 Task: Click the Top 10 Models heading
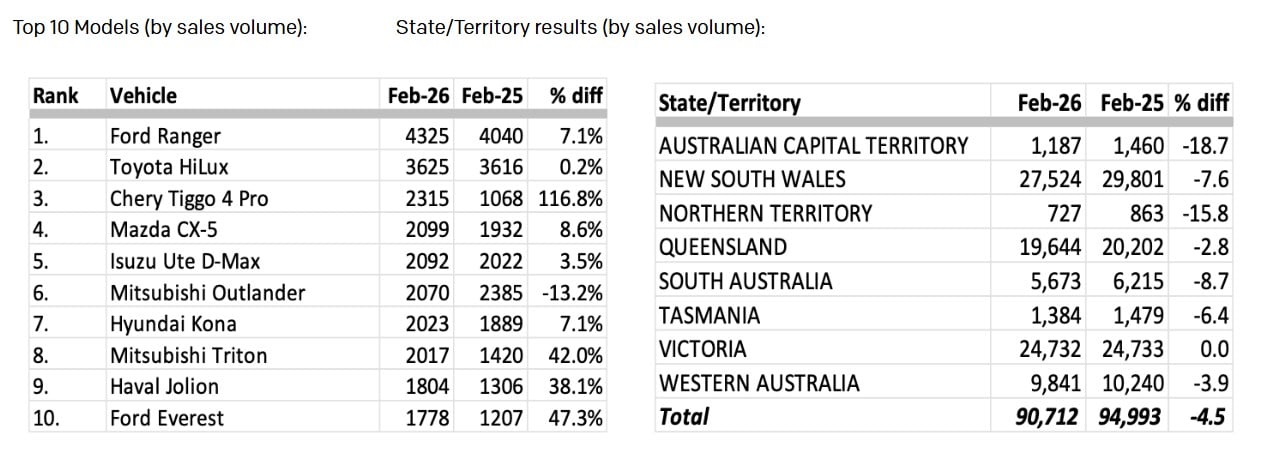[x=159, y=28]
